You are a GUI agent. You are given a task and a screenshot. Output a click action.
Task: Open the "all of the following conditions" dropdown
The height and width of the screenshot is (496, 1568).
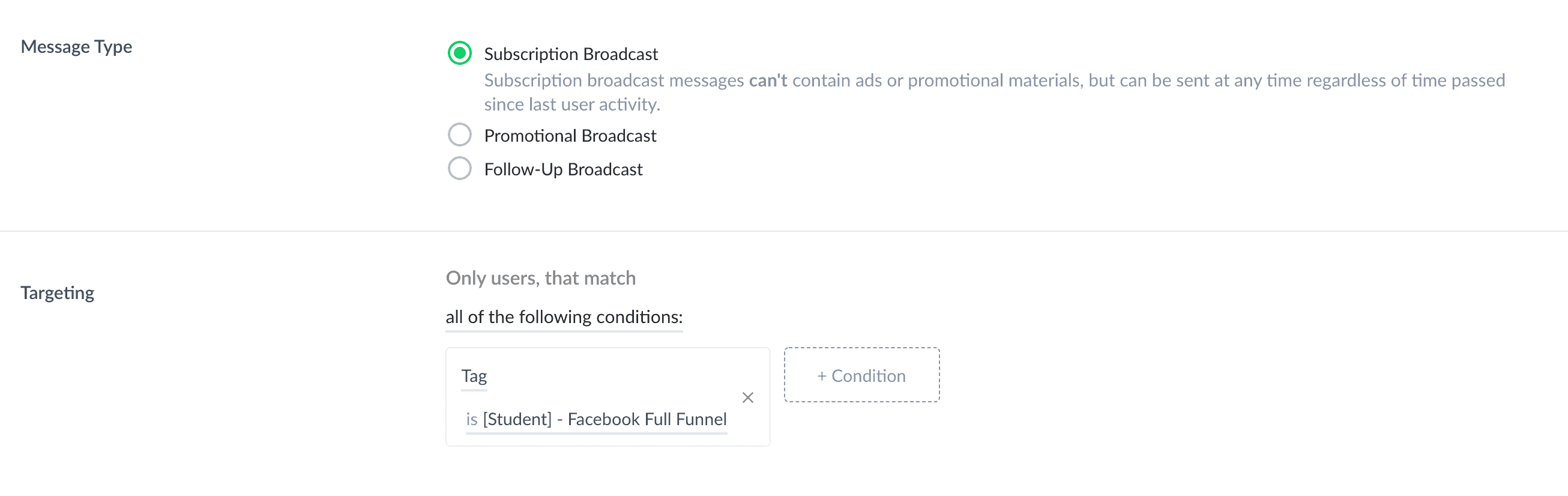[x=564, y=316]
